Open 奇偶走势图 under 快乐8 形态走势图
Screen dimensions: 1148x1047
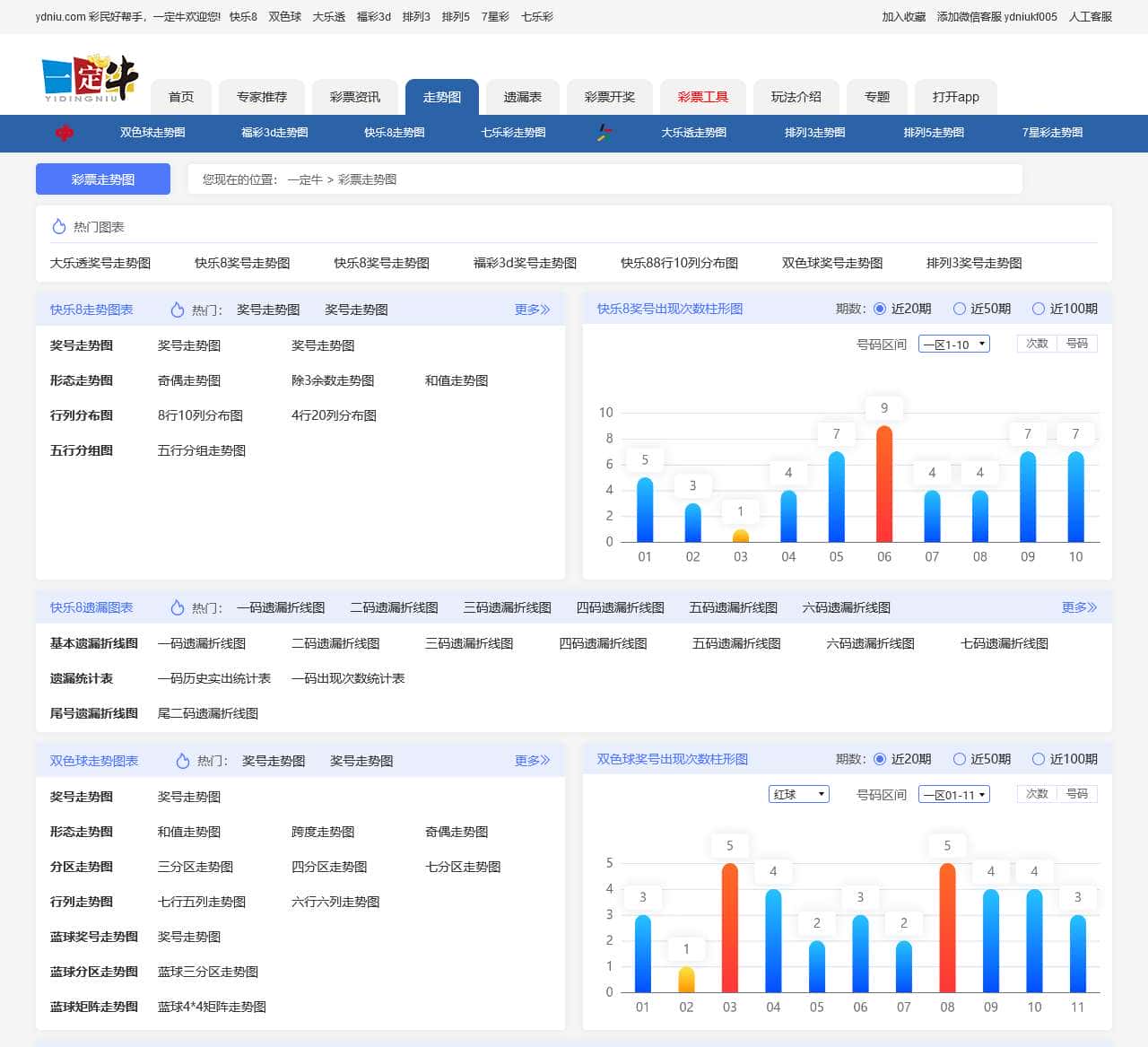click(x=189, y=380)
